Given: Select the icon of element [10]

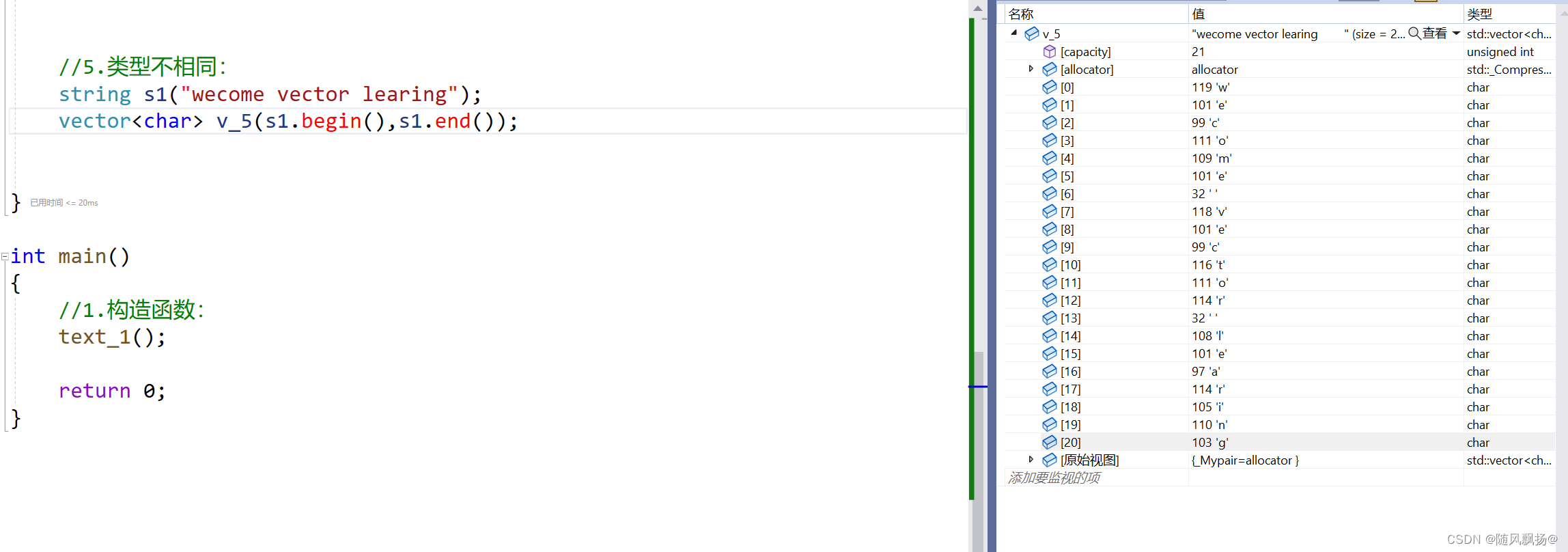Looking at the screenshot, I should click(1050, 264).
